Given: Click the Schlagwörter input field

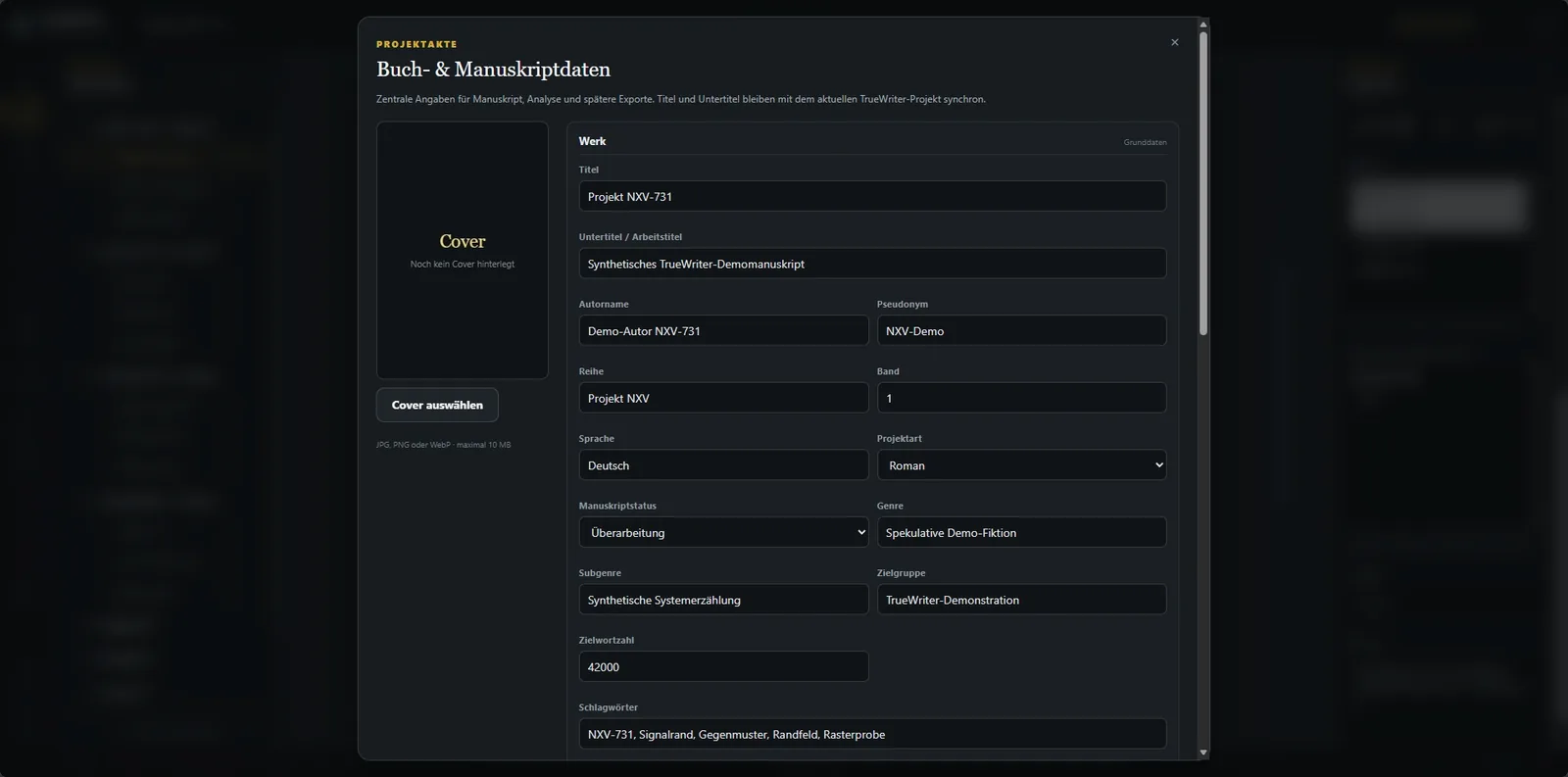Looking at the screenshot, I should 872,734.
